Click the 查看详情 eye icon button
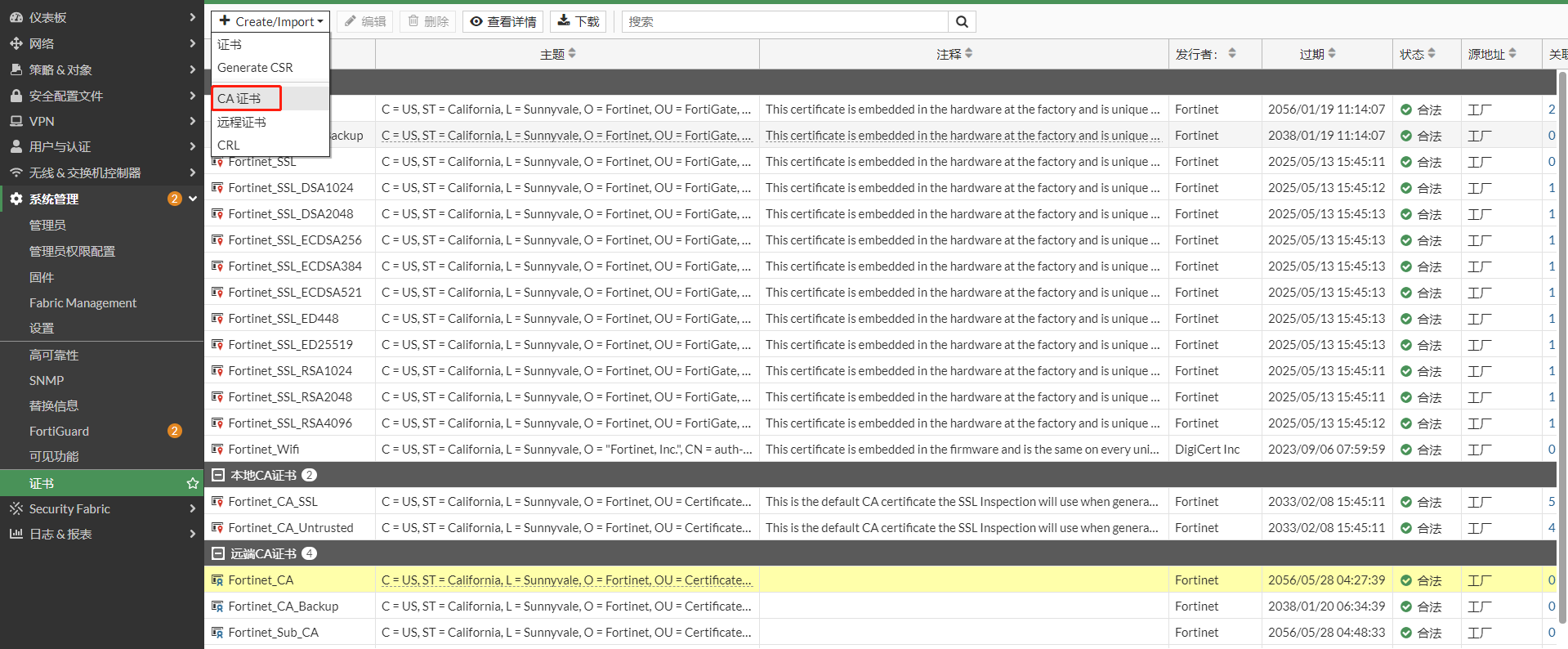This screenshot has width=1568, height=649. point(503,22)
